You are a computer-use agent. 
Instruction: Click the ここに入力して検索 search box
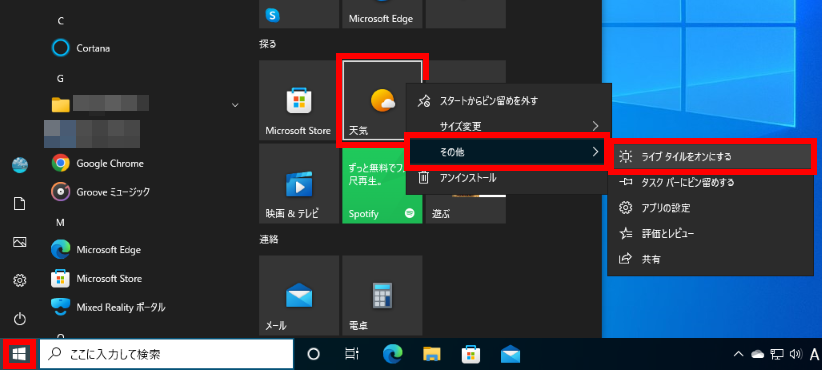pos(167,355)
